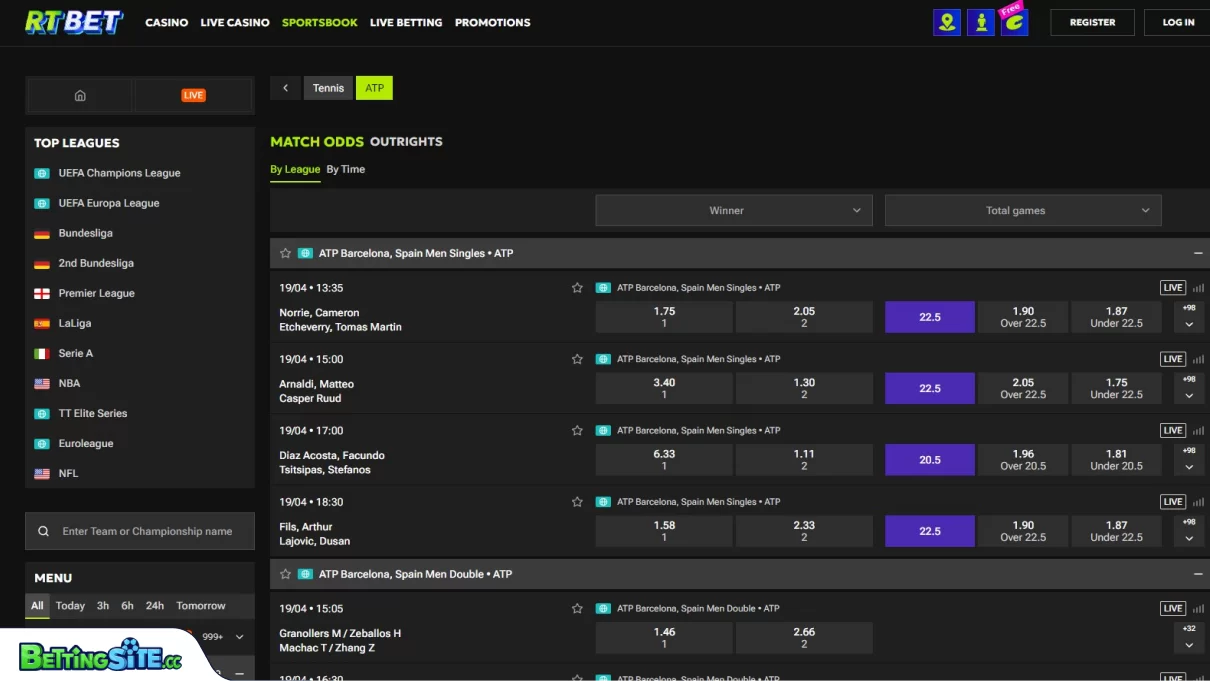Click the search magnifier icon
Image resolution: width=1210 pixels, height=681 pixels.
(x=43, y=532)
